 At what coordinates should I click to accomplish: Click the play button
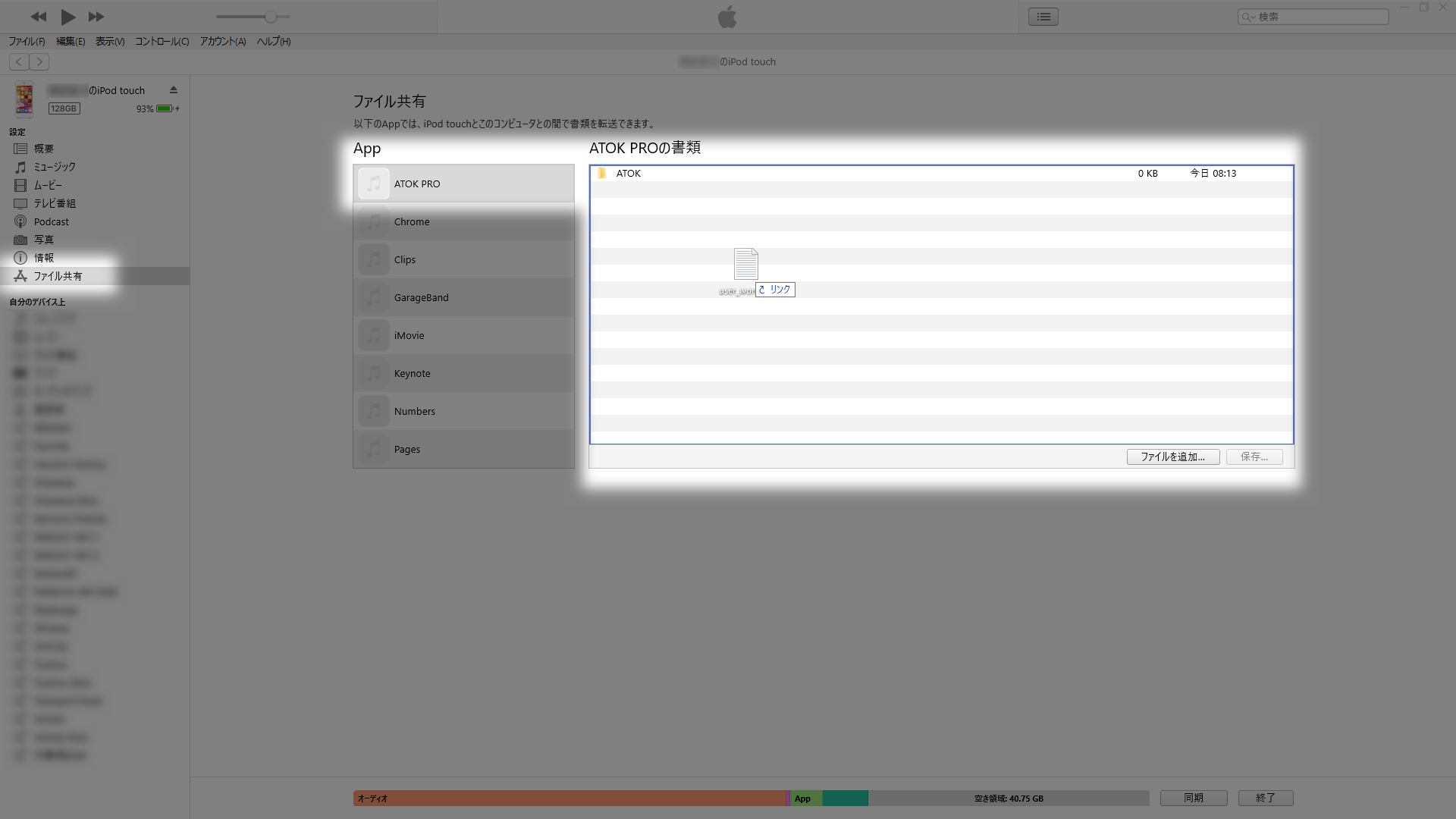[x=67, y=17]
